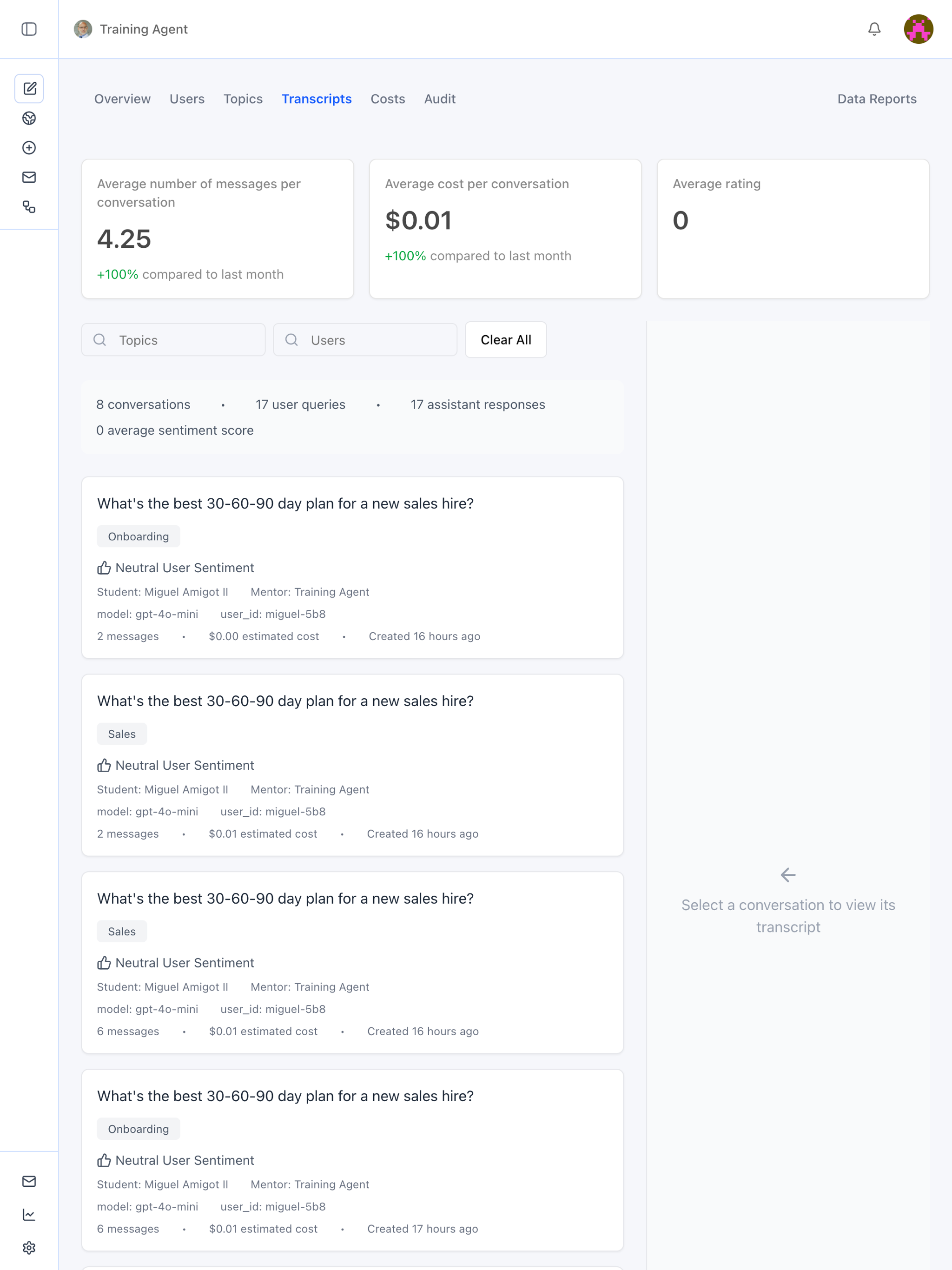Open the notifications bell

874,29
